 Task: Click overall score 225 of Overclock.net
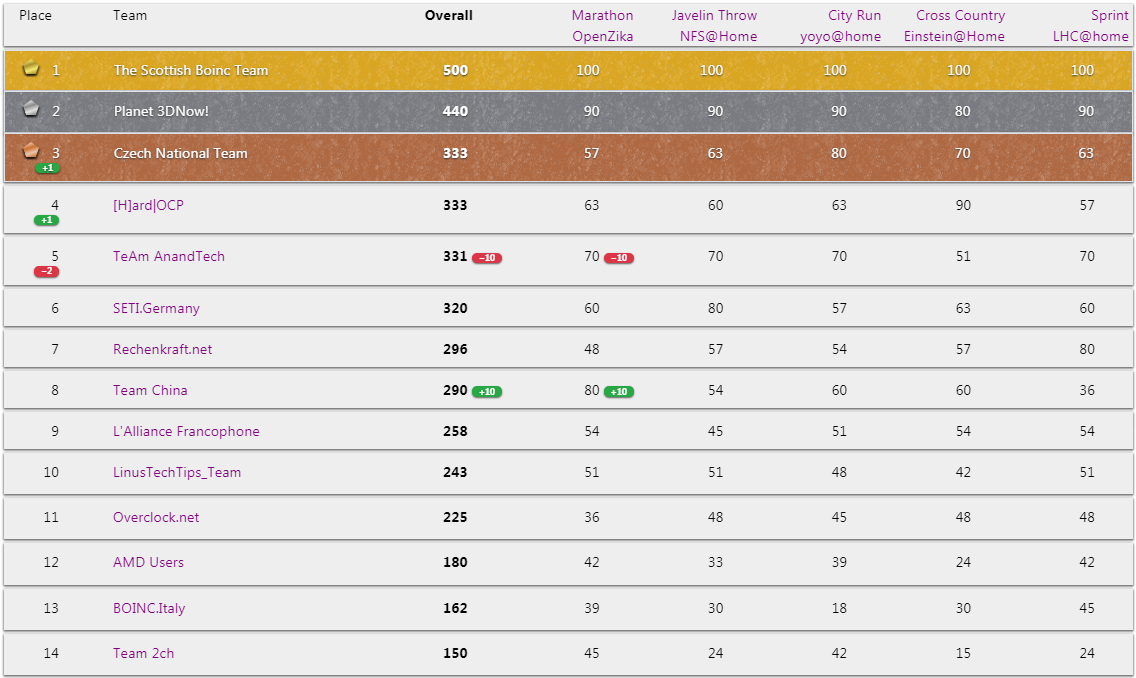point(455,517)
